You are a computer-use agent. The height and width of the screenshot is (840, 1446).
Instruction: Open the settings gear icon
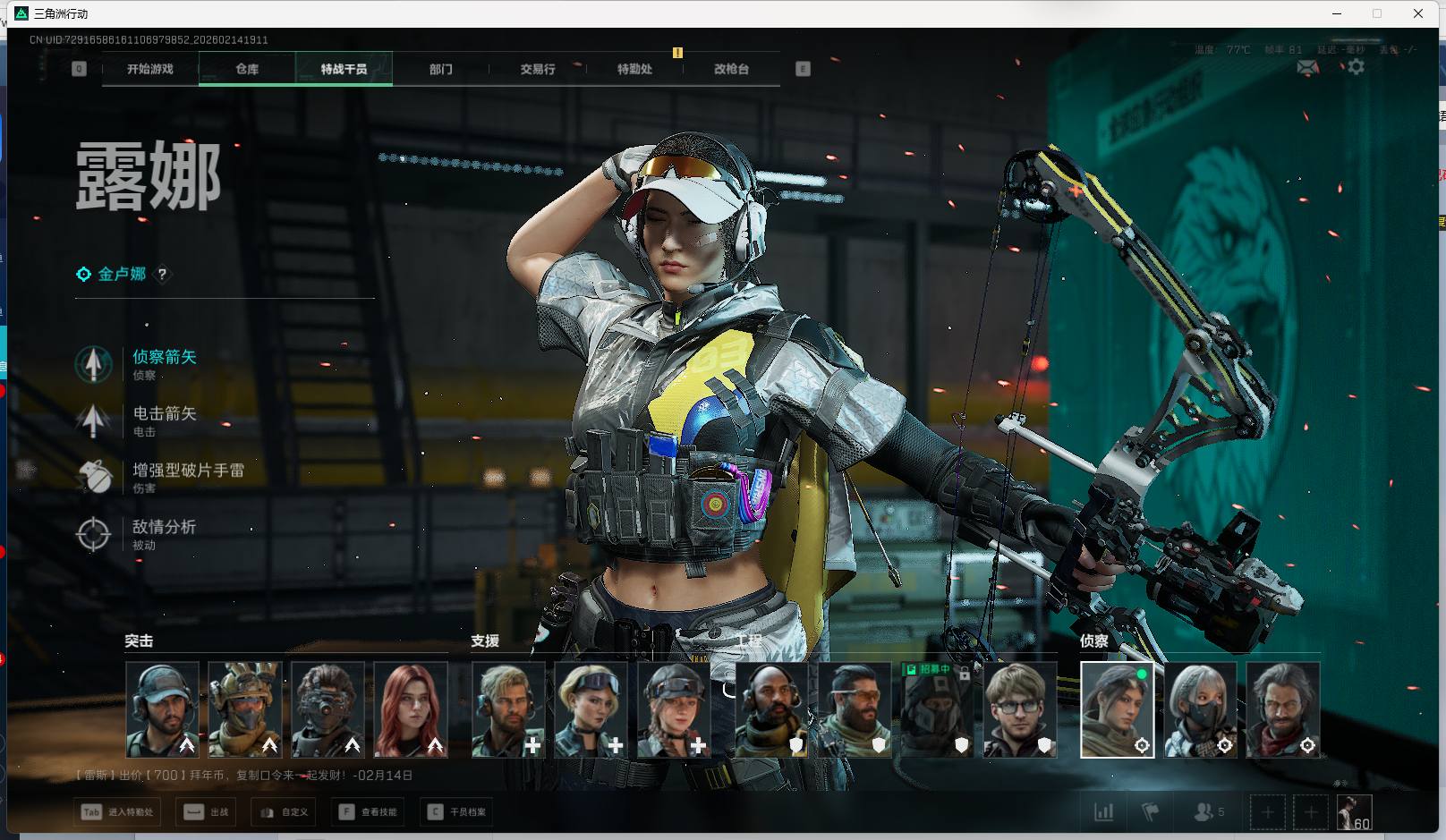(1356, 67)
